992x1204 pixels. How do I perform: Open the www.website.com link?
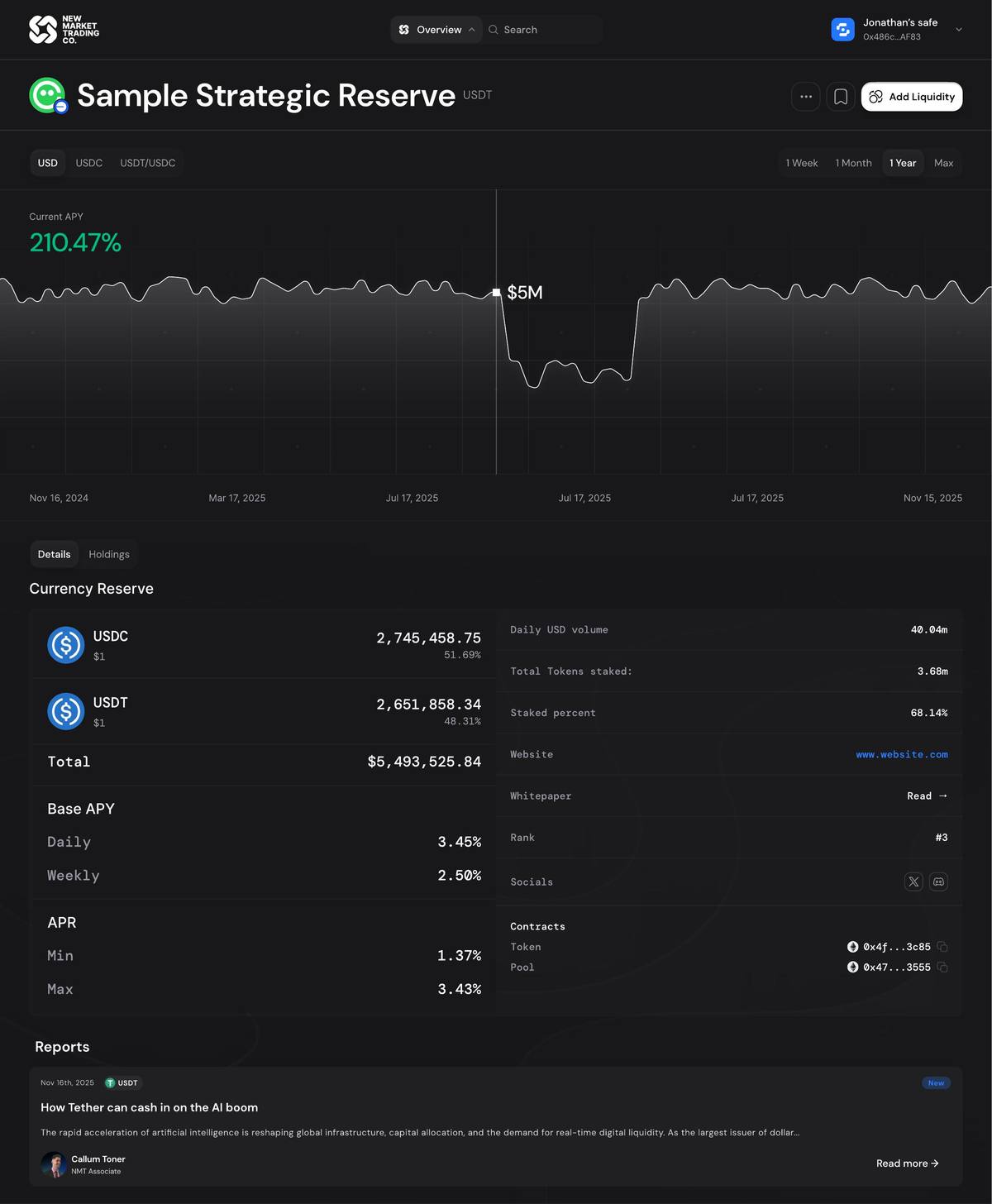pyautogui.click(x=901, y=754)
